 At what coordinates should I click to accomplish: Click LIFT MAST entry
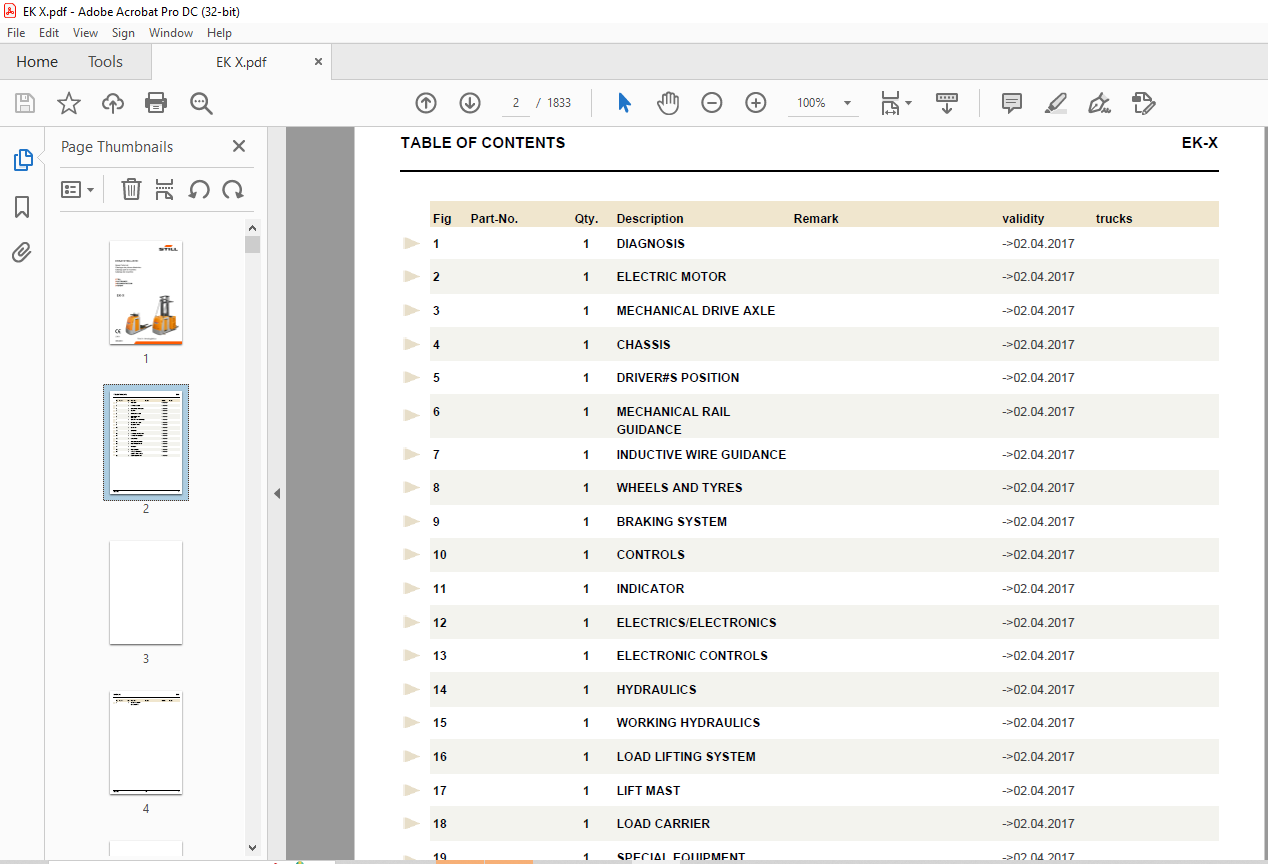pos(648,790)
